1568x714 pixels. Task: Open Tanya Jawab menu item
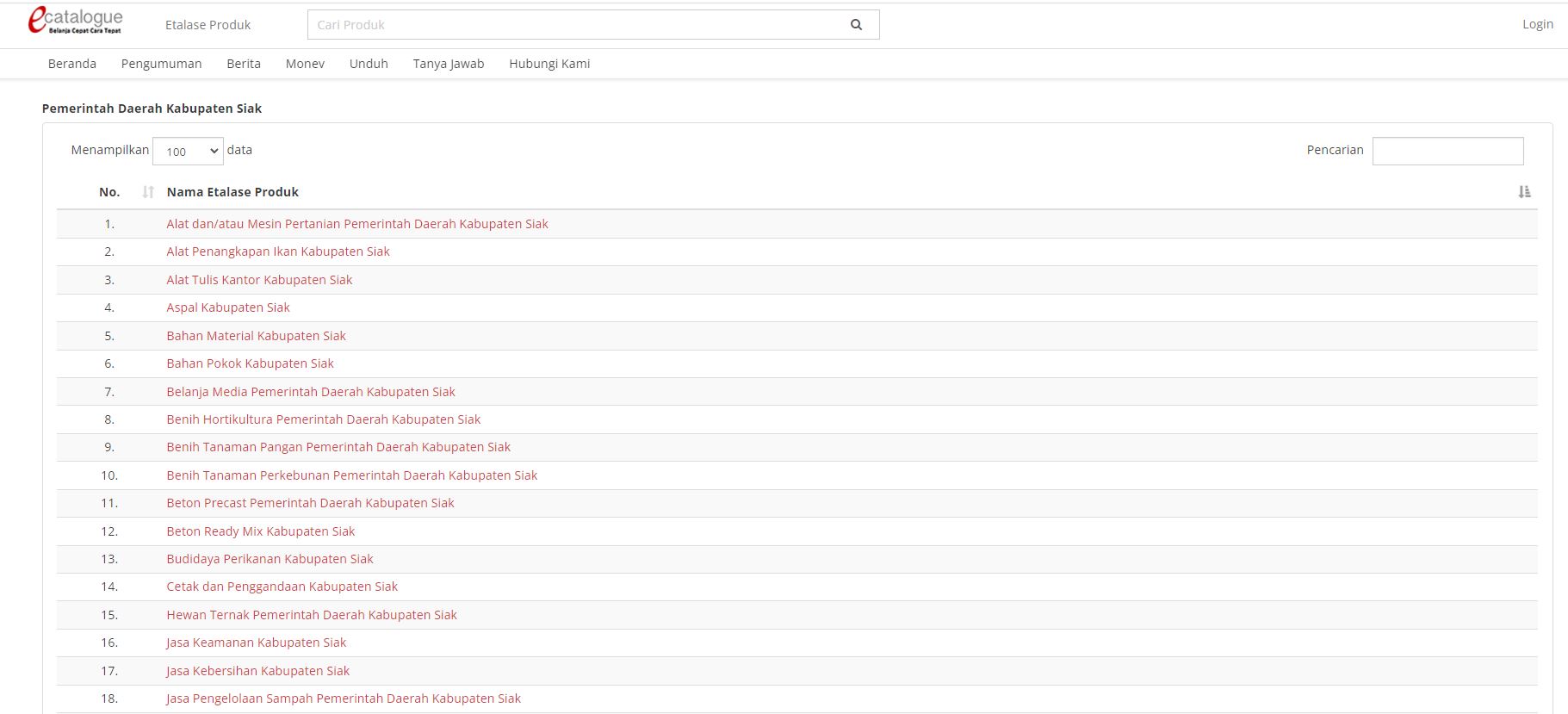point(449,64)
